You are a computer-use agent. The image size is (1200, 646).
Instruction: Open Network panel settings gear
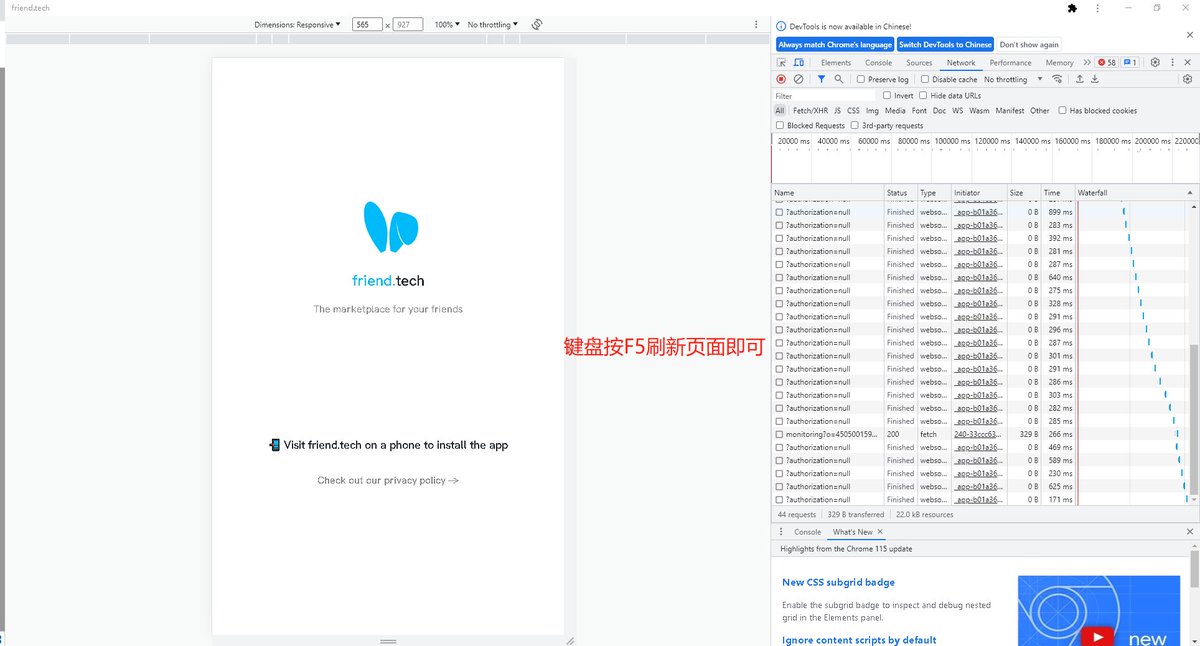click(x=1187, y=79)
